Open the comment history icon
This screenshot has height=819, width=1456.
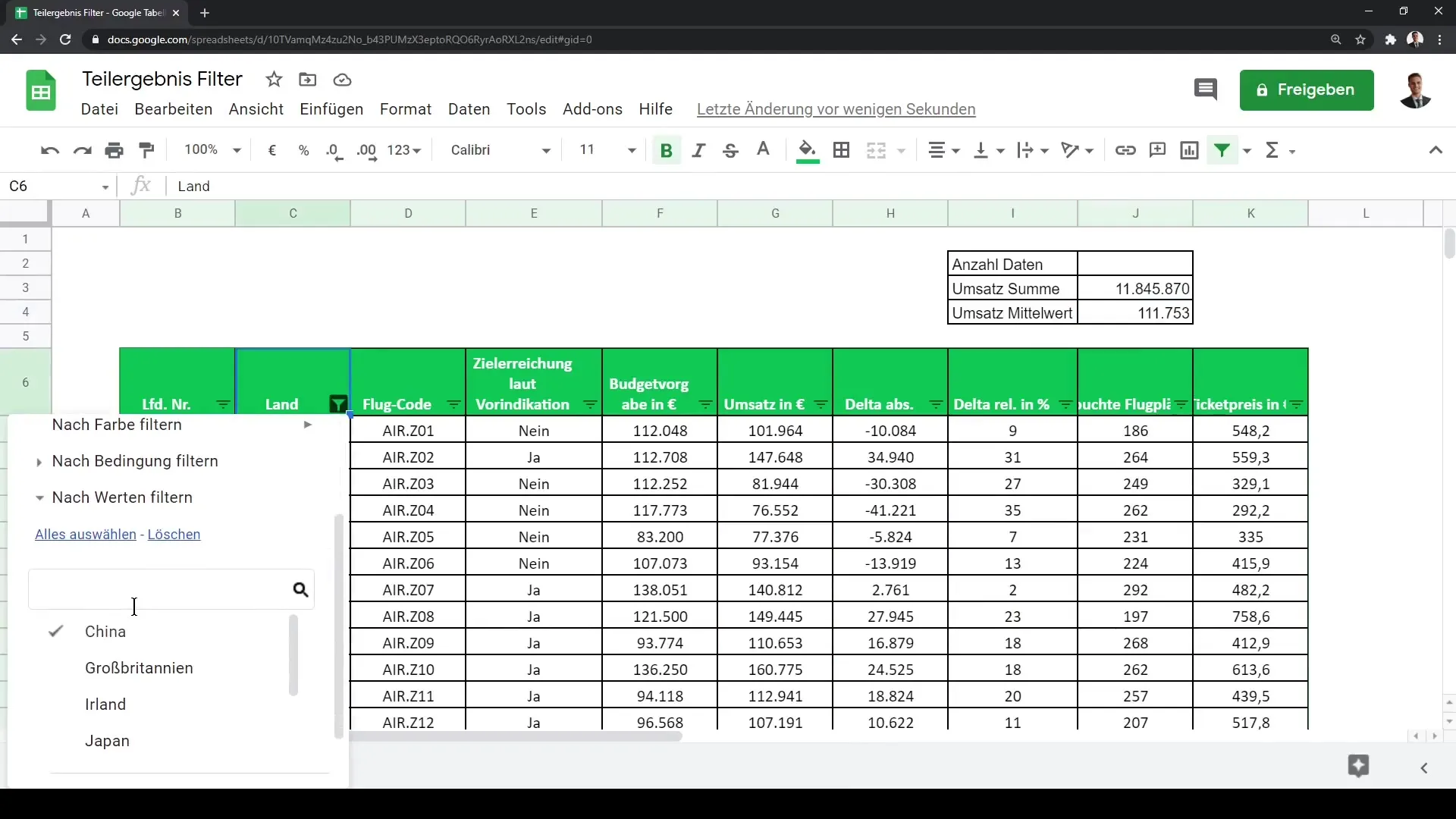click(x=1205, y=90)
